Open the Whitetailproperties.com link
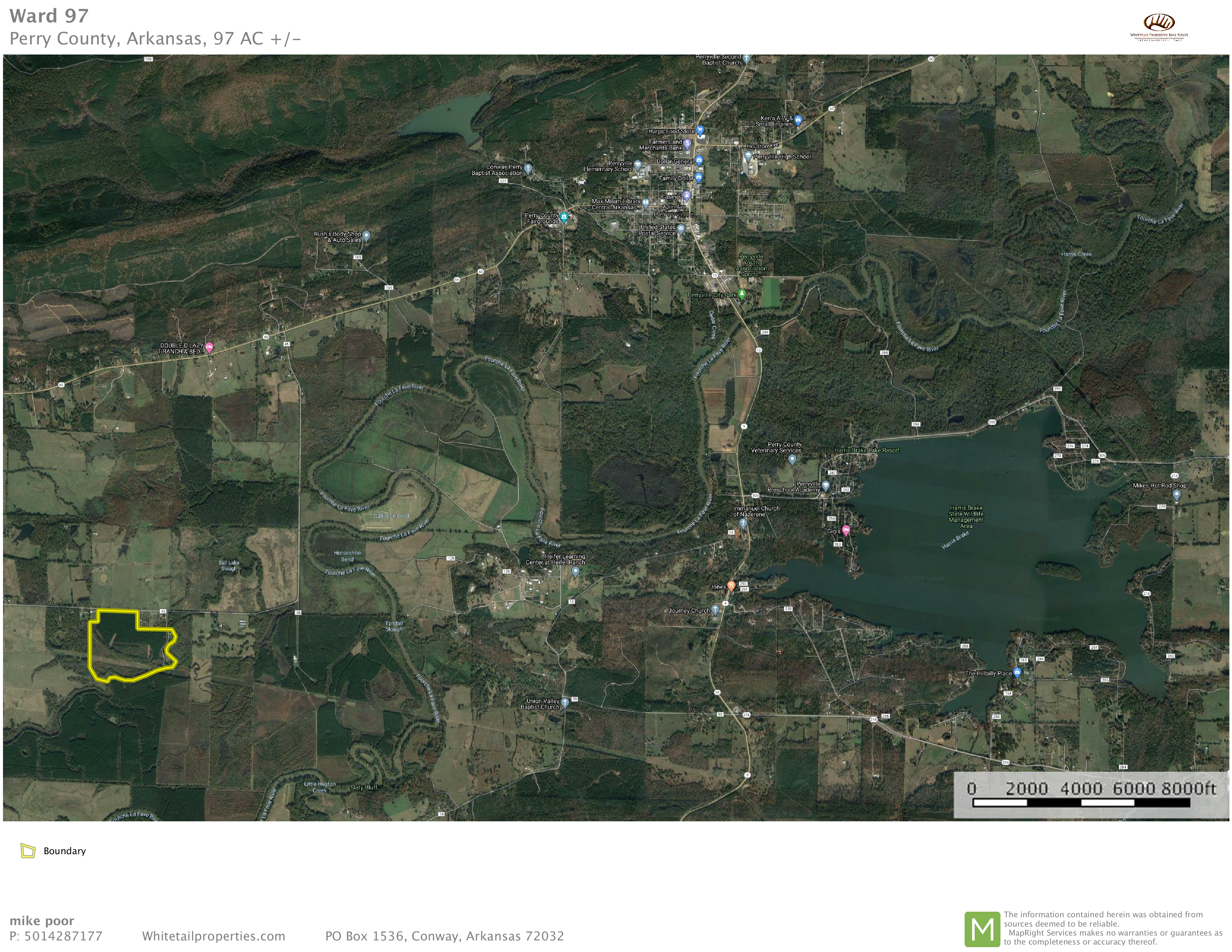Image resolution: width=1232 pixels, height=952 pixels. 213,936
